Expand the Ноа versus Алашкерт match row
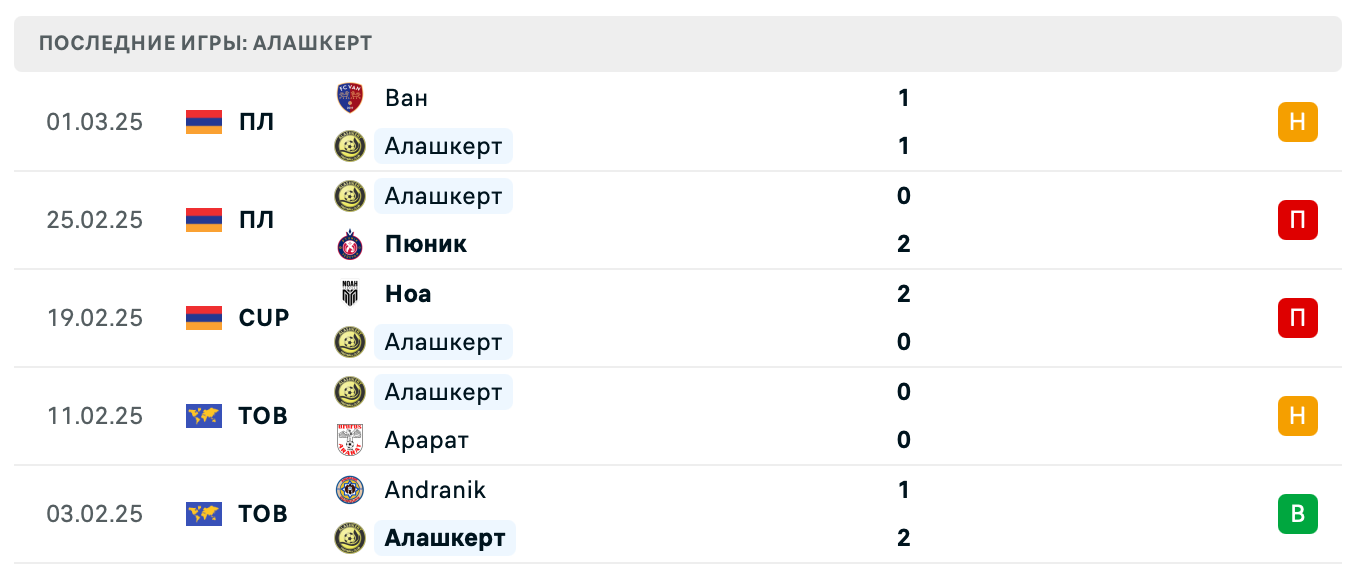The width and height of the screenshot is (1360, 578). pyautogui.click(x=680, y=318)
